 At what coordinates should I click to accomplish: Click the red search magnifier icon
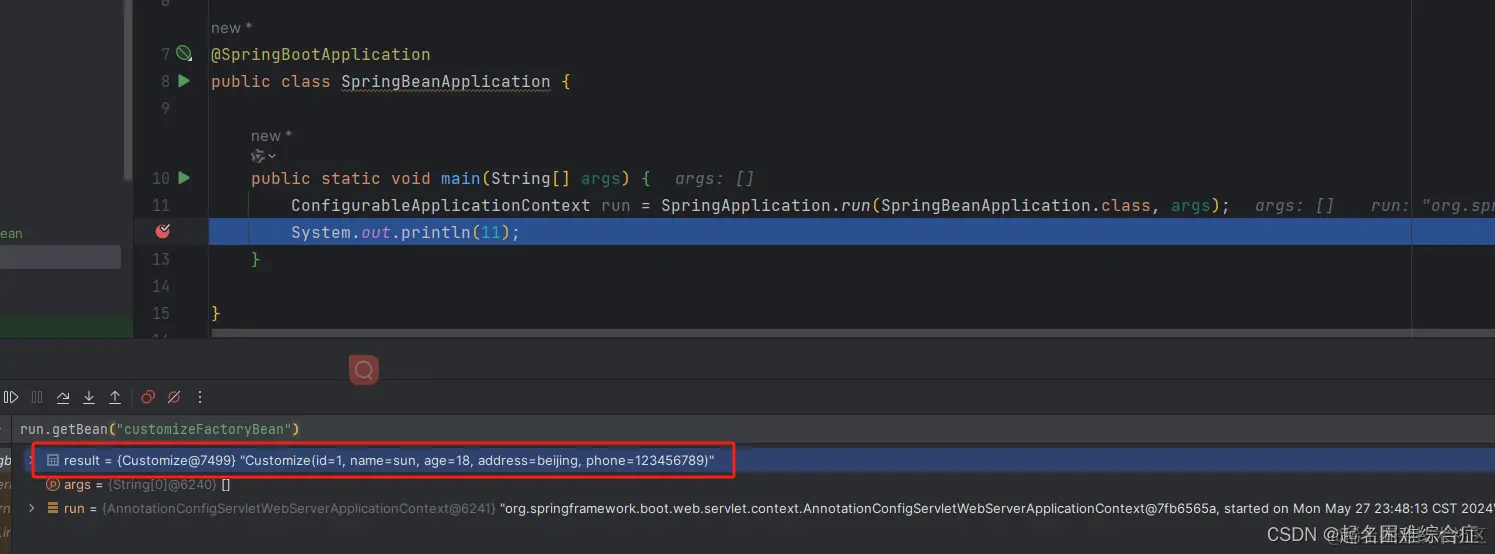tap(364, 370)
